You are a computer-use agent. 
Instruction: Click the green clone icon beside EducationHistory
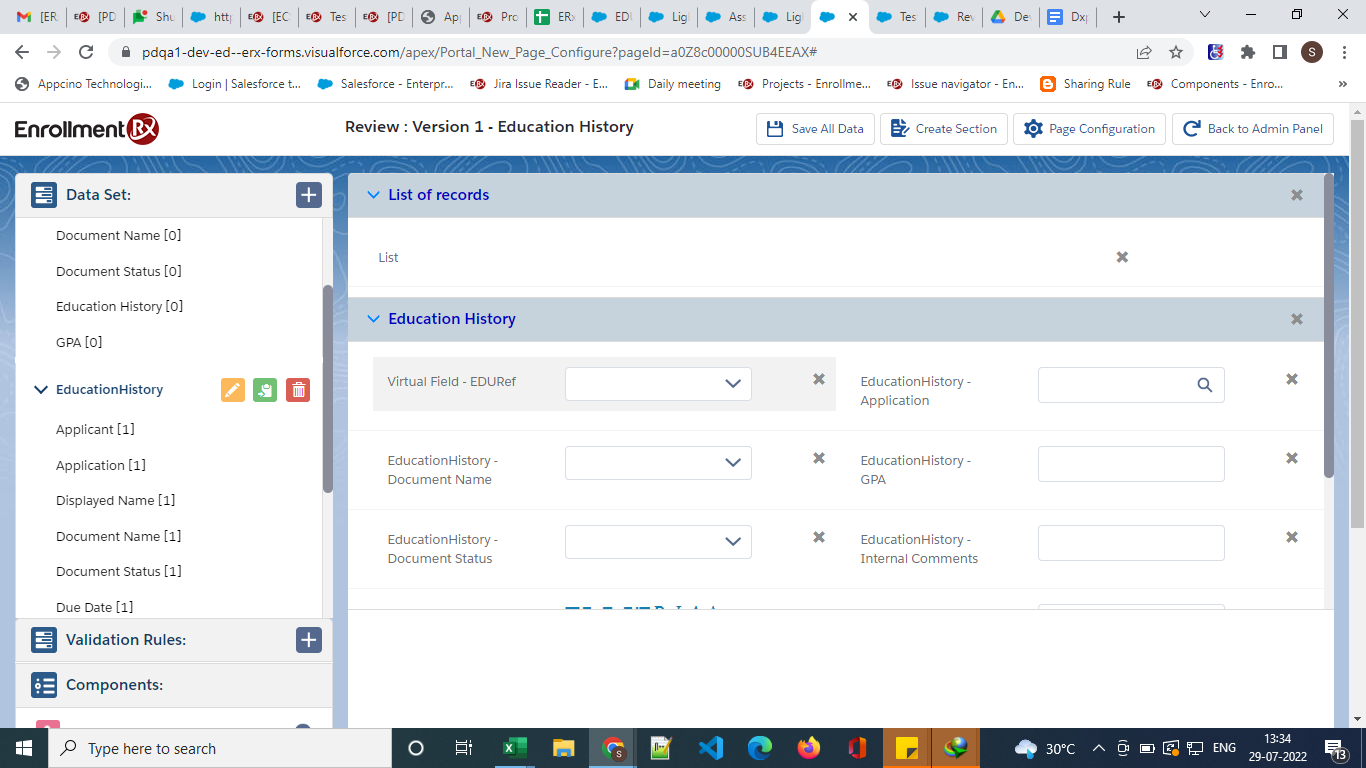(x=265, y=390)
